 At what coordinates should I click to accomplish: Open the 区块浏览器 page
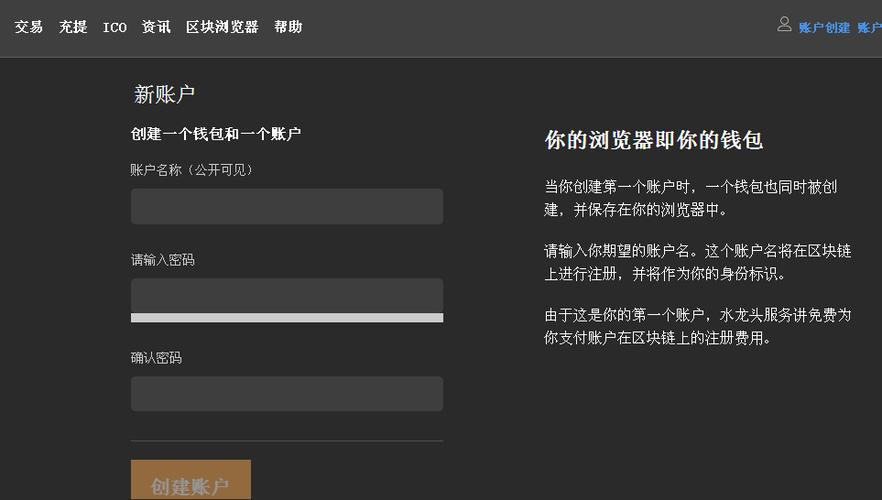(x=222, y=27)
